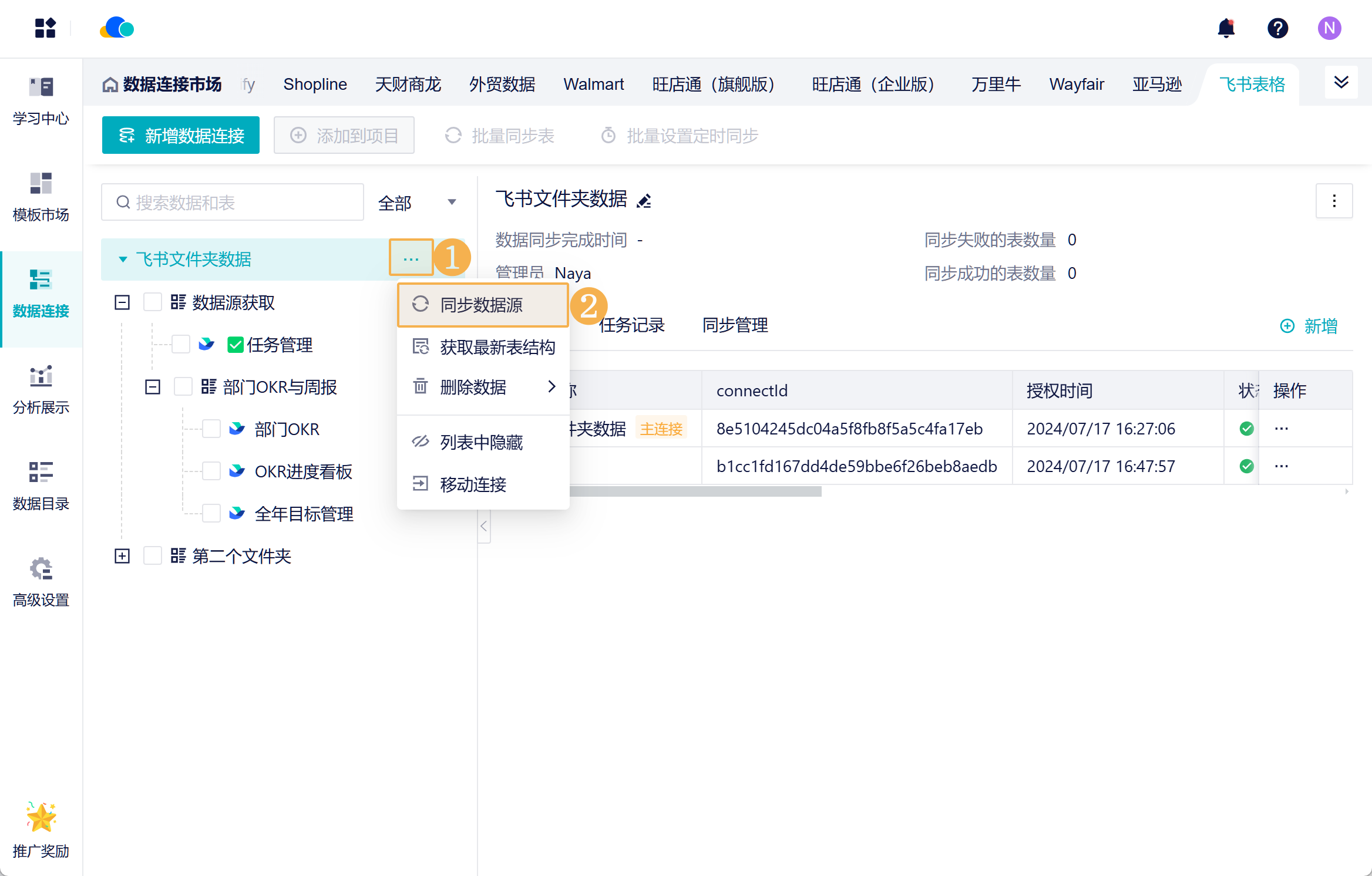1372x876 pixels.
Task: Check the 任务管理 table checkbox
Action: coord(181,344)
